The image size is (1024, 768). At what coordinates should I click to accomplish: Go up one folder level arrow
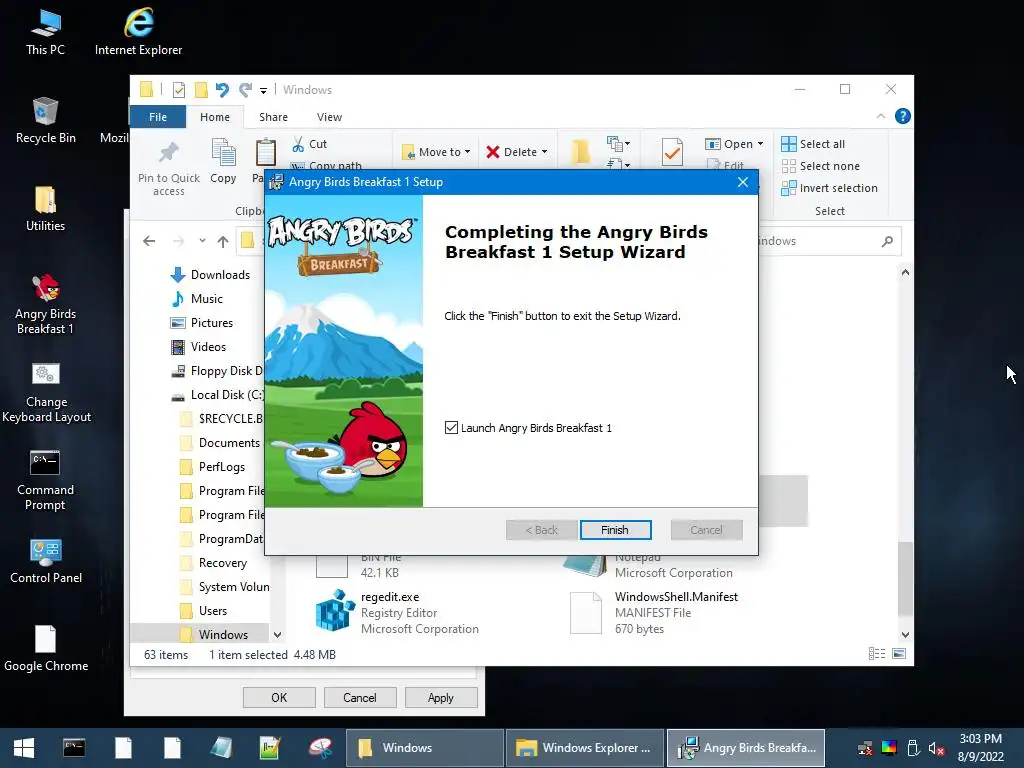point(223,242)
